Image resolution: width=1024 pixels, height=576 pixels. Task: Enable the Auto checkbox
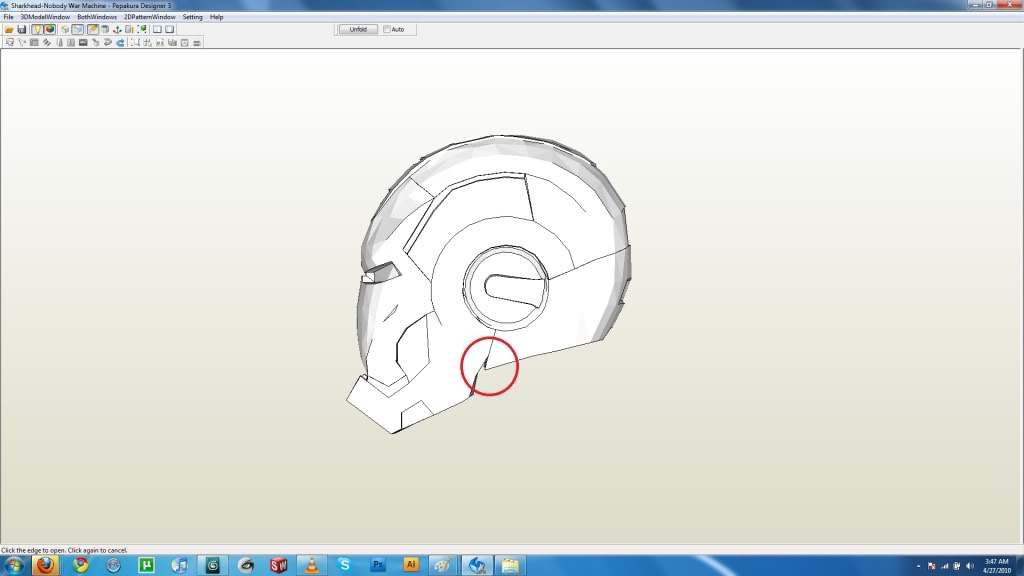(x=387, y=29)
